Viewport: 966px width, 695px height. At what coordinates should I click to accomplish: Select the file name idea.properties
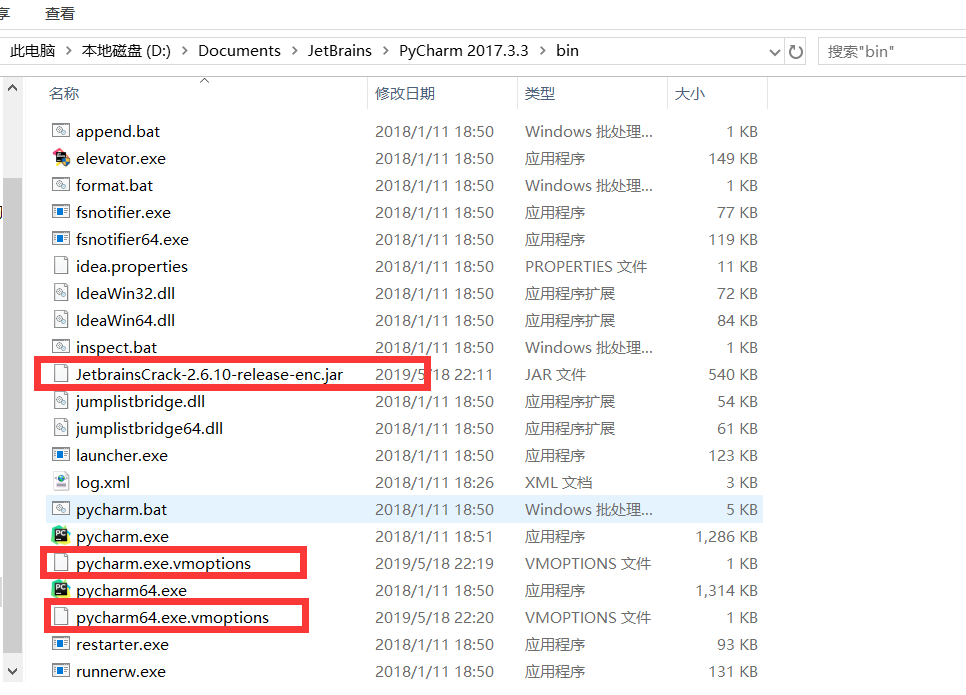(132, 266)
